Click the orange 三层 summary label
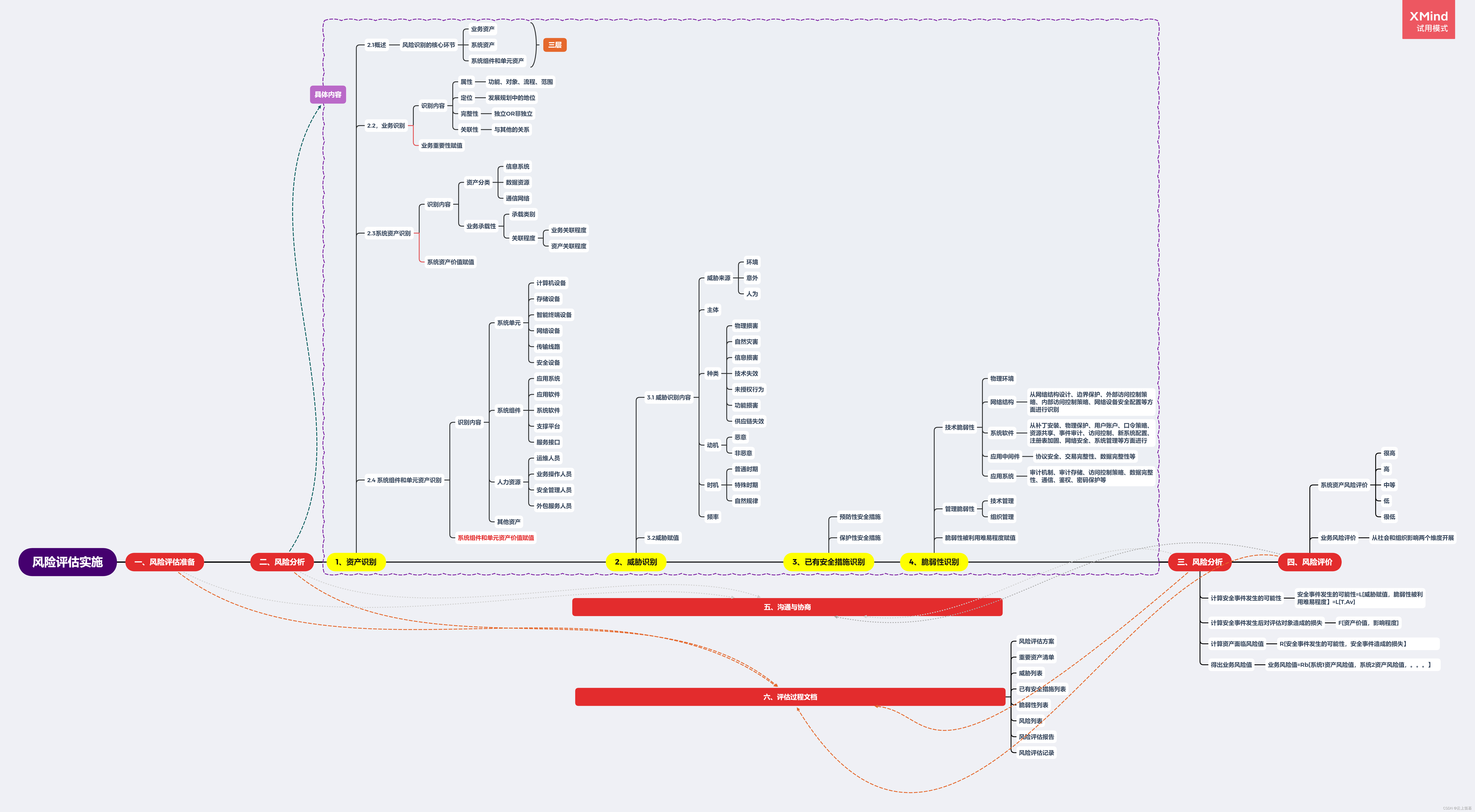This screenshot has height=812, width=1475. tap(555, 45)
